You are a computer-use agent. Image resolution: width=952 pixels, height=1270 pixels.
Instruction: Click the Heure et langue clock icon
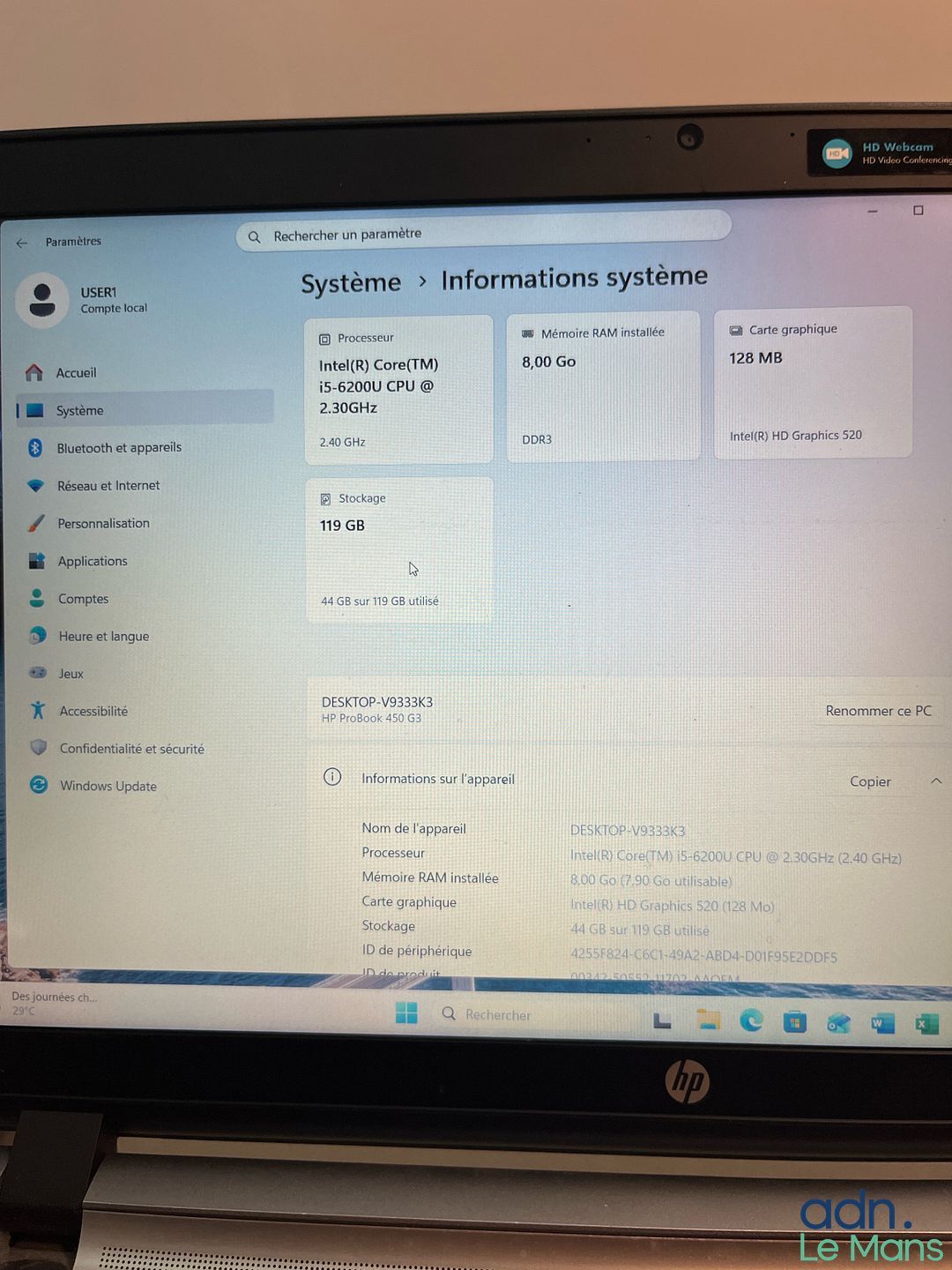coord(37,636)
